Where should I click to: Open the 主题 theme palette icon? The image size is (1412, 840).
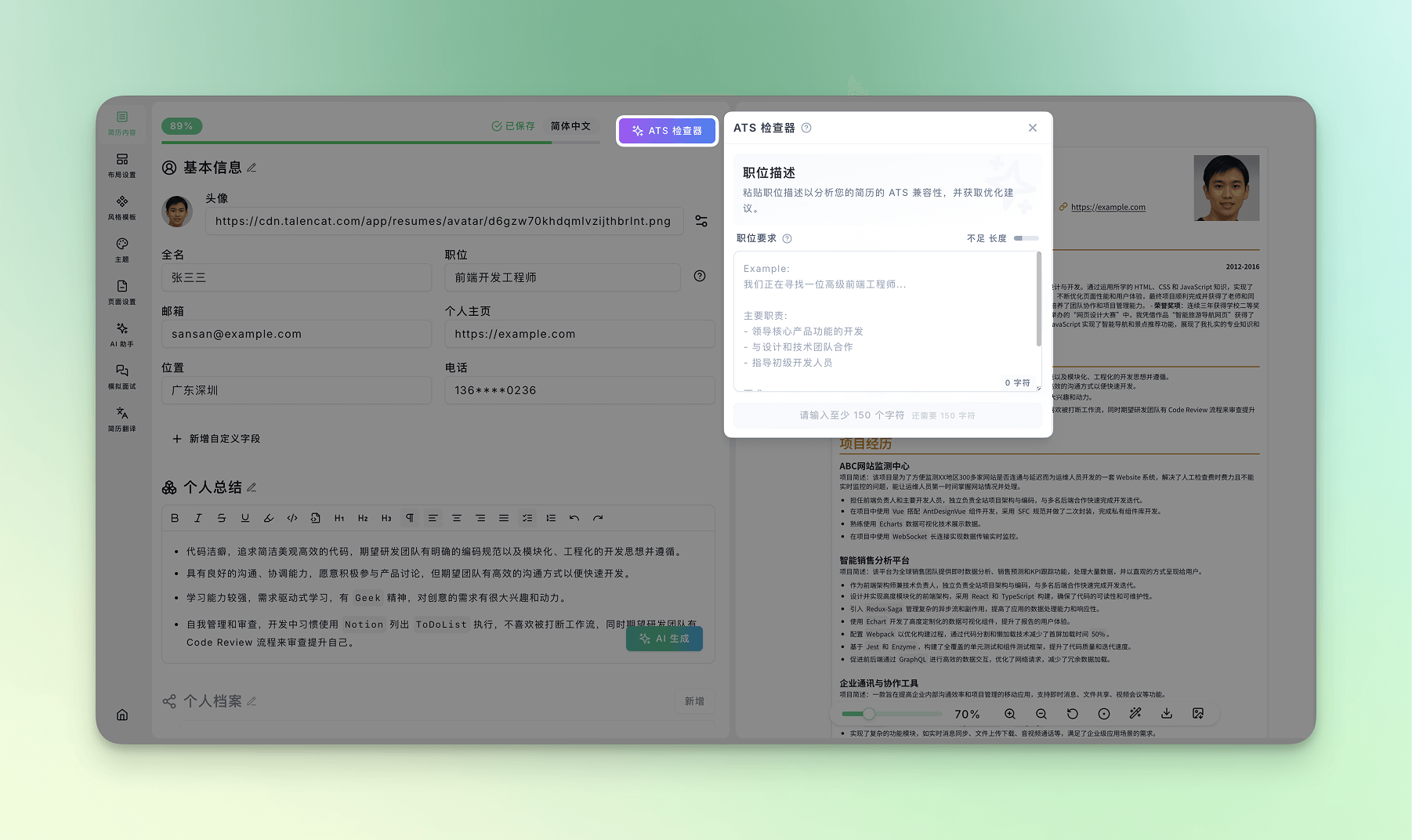tap(121, 250)
